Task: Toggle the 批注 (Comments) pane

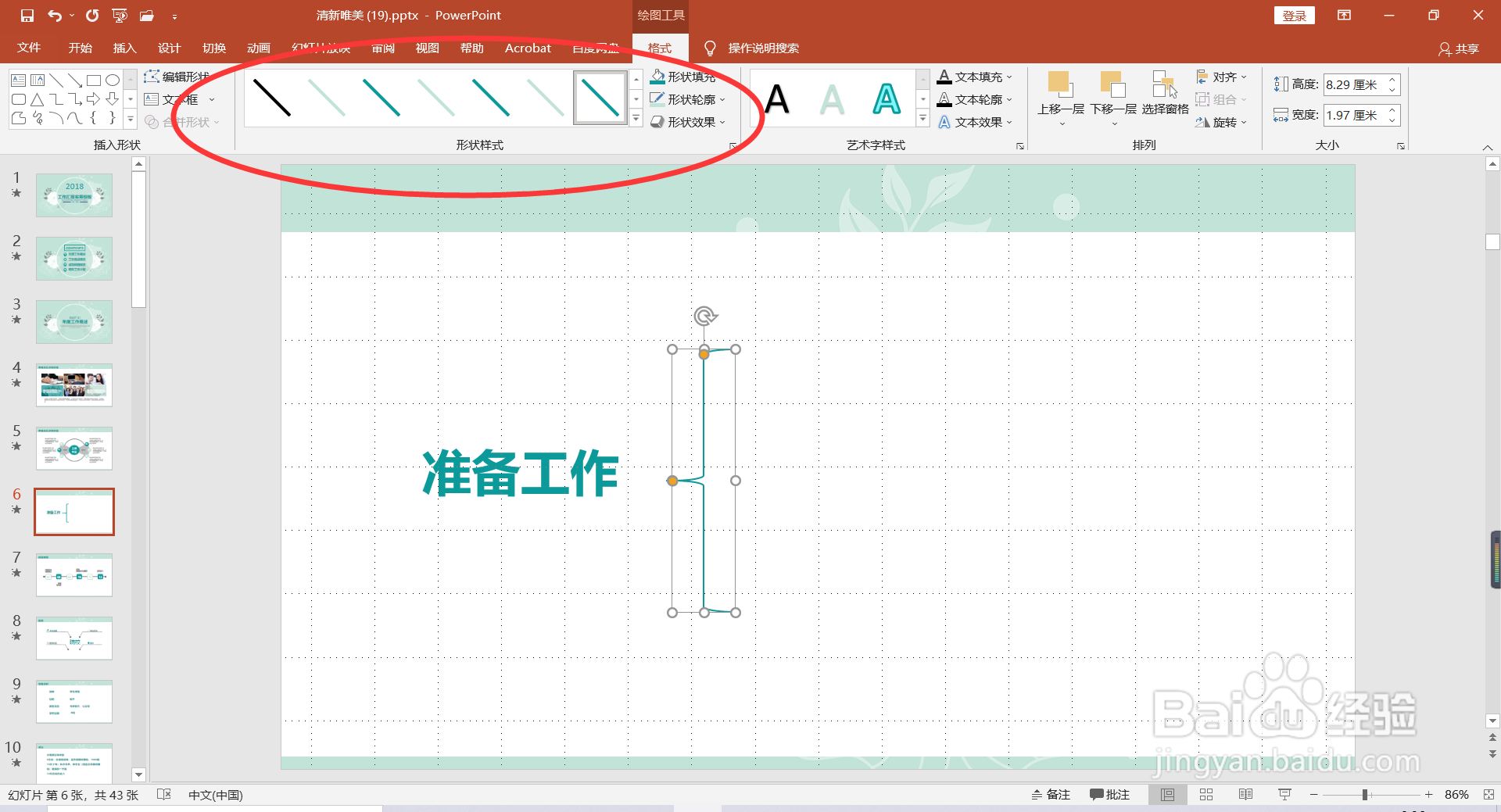Action: pos(1109,794)
